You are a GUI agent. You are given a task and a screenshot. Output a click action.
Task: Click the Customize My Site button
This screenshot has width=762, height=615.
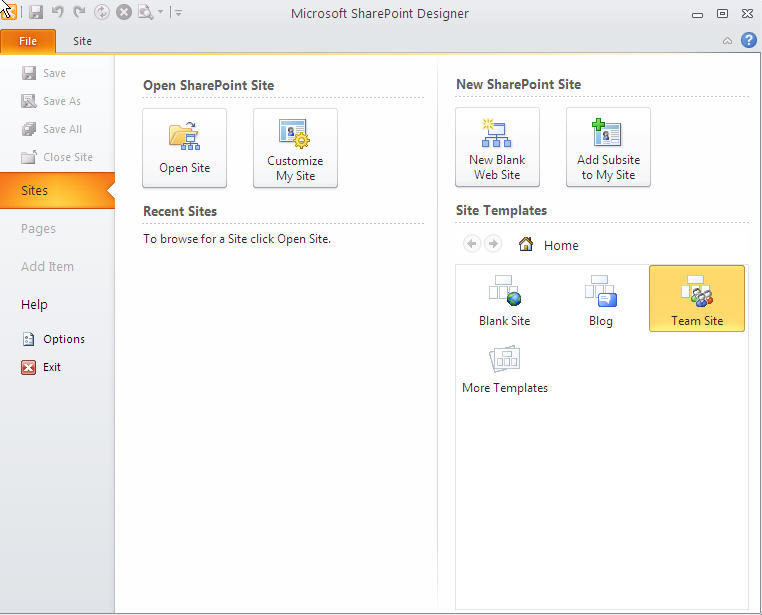pyautogui.click(x=295, y=148)
